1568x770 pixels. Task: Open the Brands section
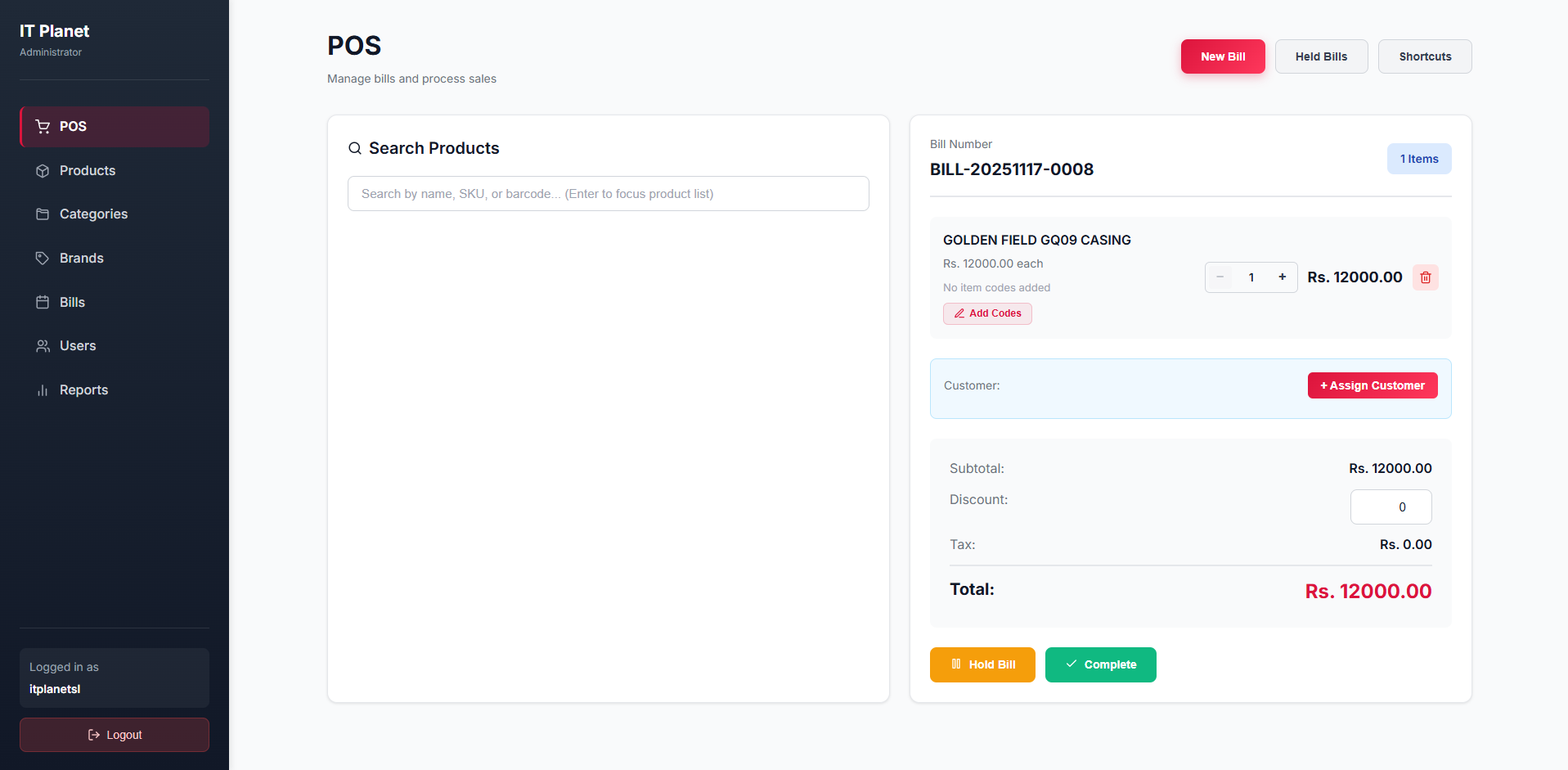[82, 258]
